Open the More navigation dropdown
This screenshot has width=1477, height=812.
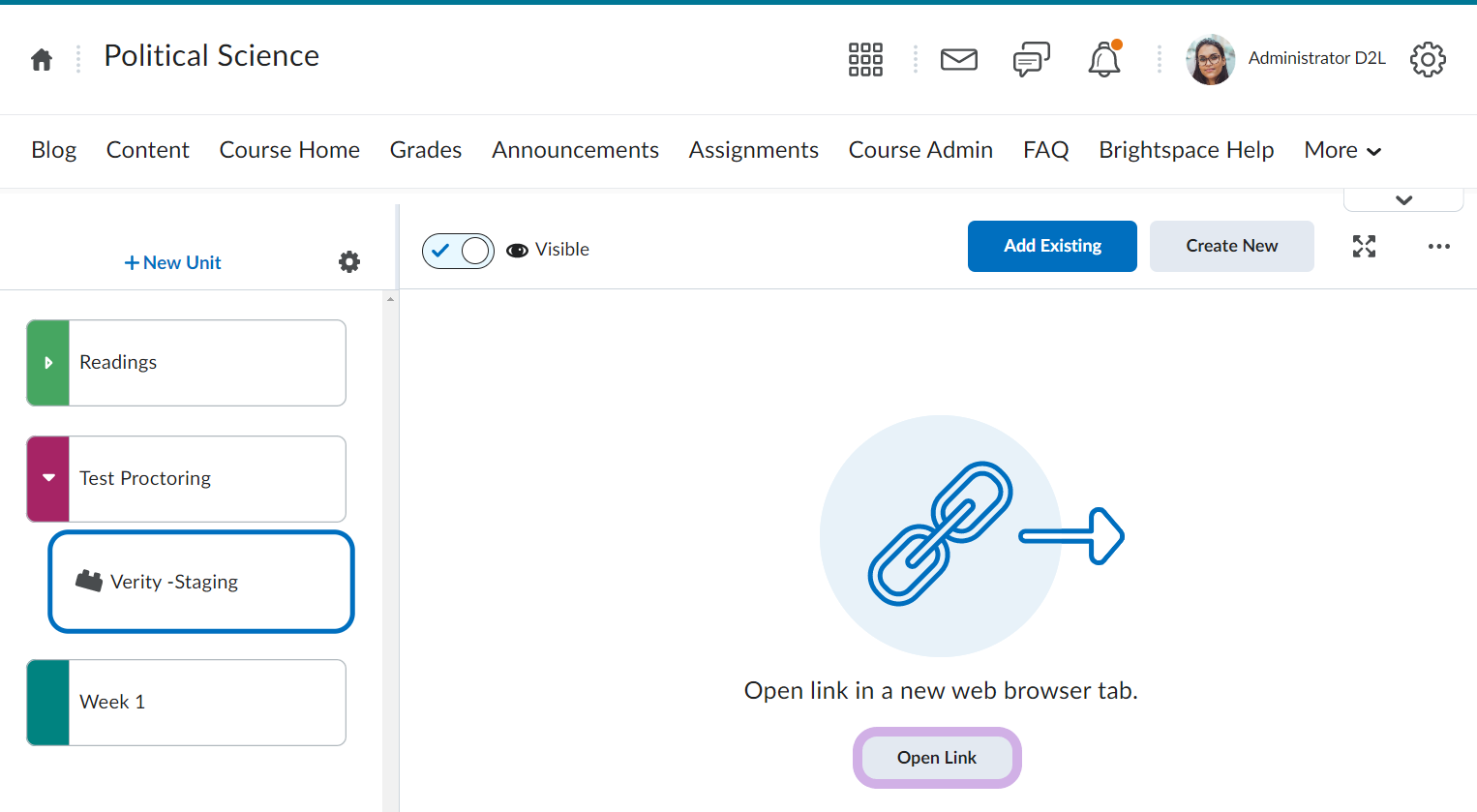point(1342,150)
